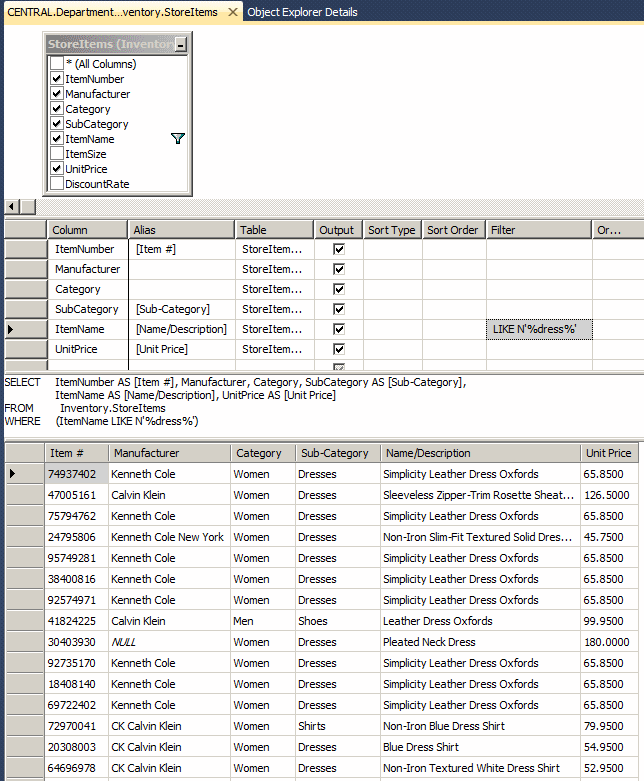
Task: Click the WHERE clause in SQL pane
Action: click(102, 421)
